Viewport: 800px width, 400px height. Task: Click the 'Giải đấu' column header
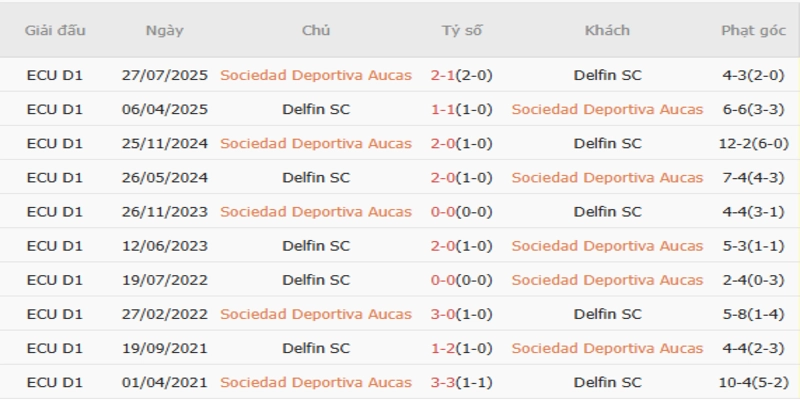(55, 30)
